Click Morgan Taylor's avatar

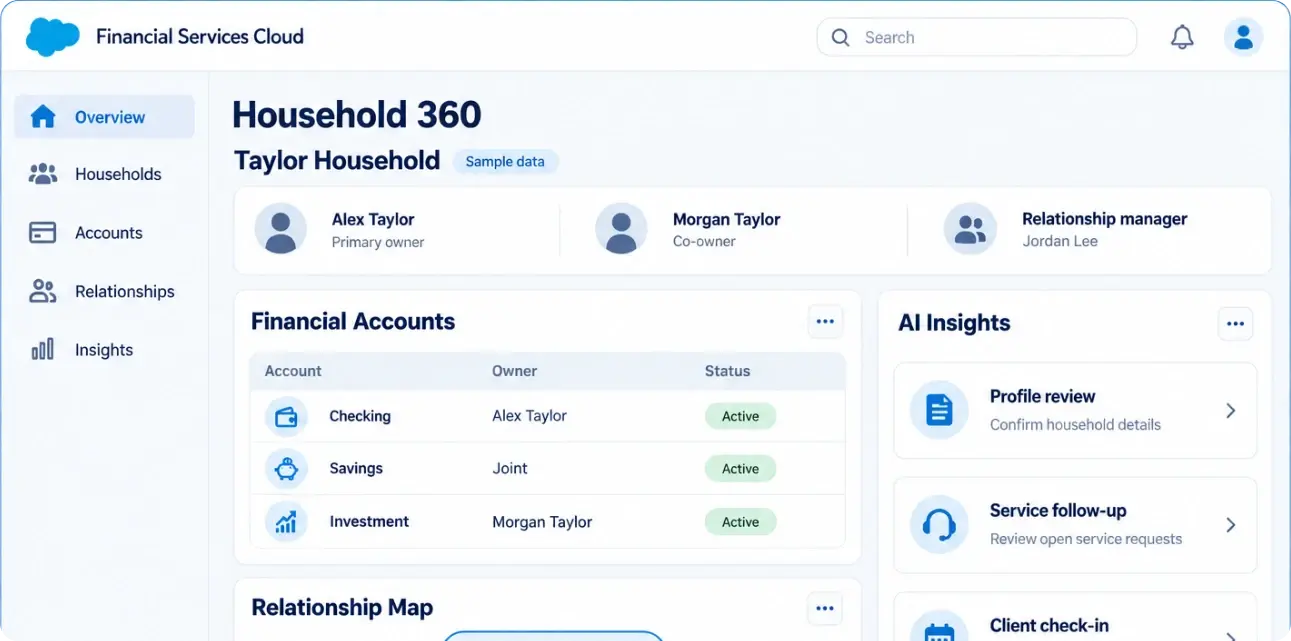(x=621, y=229)
